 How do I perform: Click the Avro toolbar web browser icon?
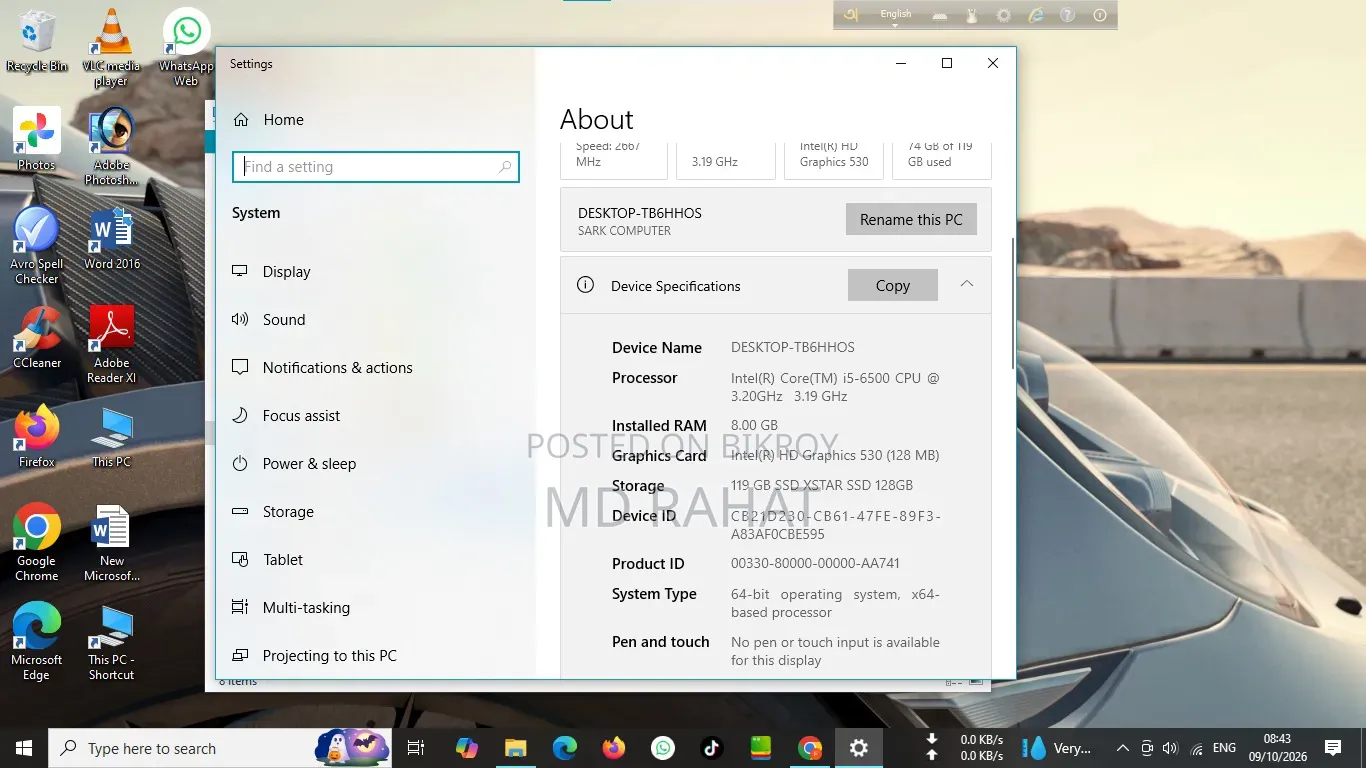[x=1036, y=15]
